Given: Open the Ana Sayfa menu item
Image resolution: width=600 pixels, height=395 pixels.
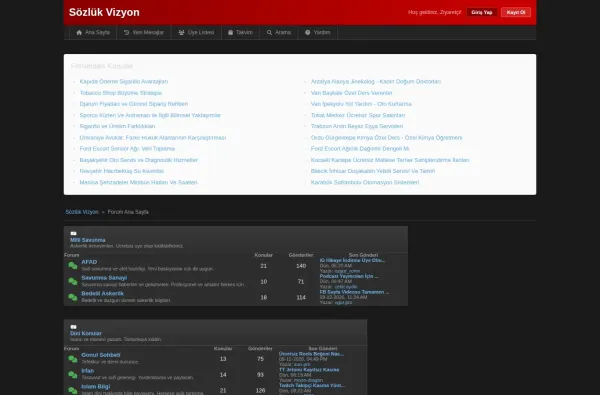Looking at the screenshot, I should pyautogui.click(x=93, y=33).
